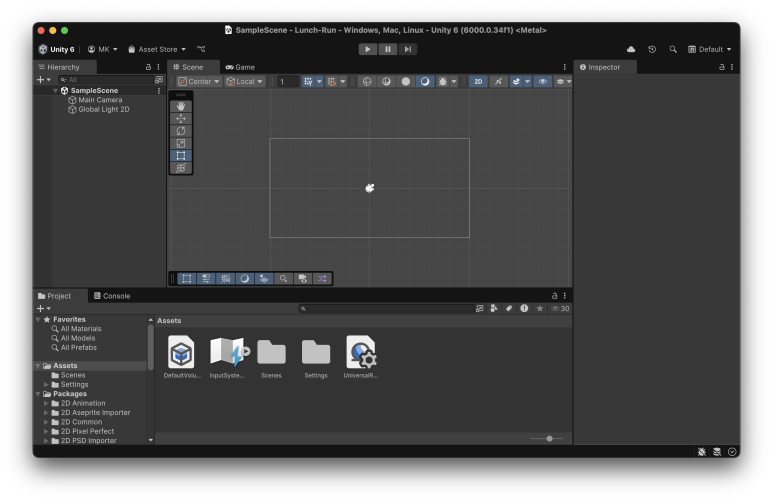Toggle scene lighting draw mode
773x501 pixels.
[x=425, y=81]
